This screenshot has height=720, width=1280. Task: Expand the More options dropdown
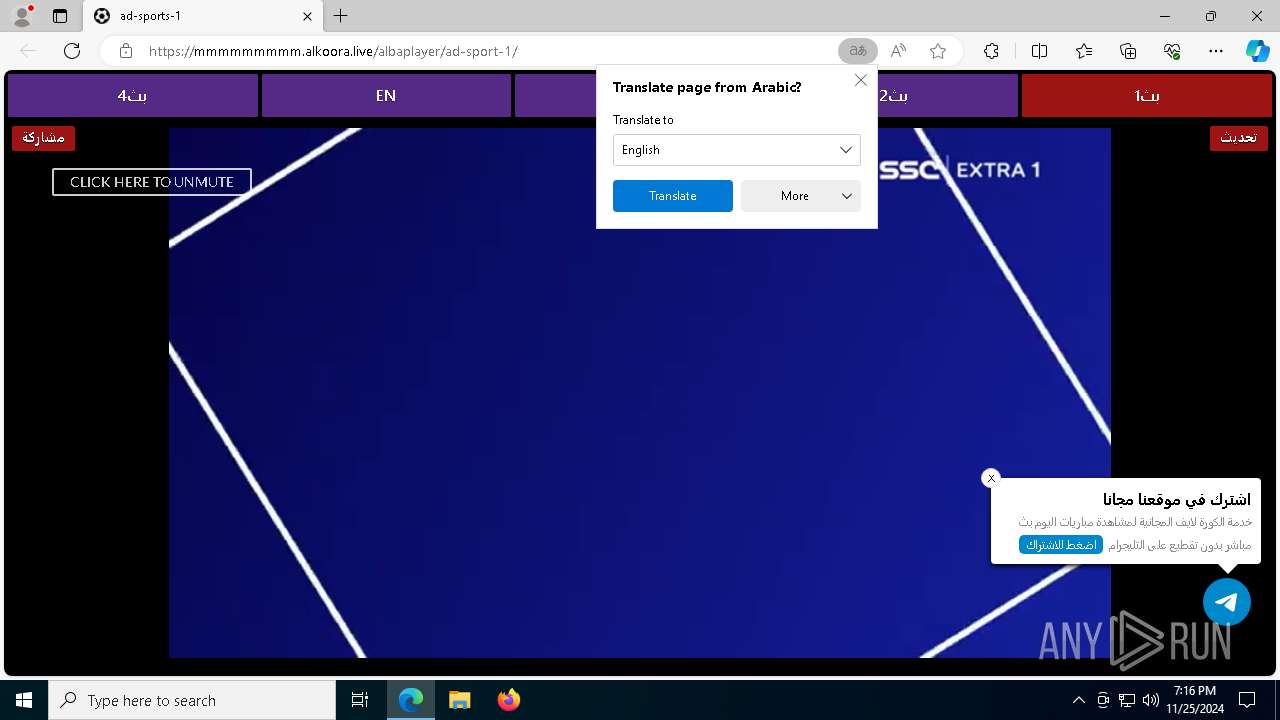[x=801, y=196]
